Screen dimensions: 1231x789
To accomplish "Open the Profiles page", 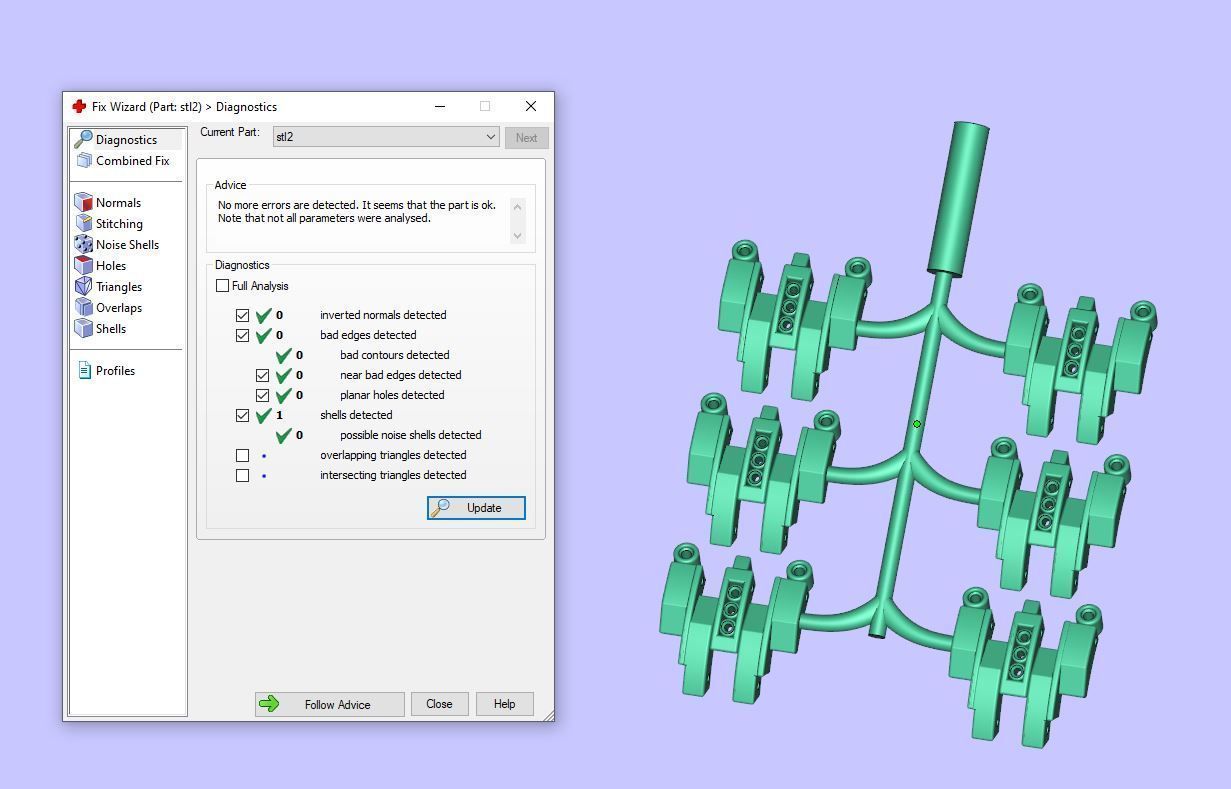I will tap(115, 371).
